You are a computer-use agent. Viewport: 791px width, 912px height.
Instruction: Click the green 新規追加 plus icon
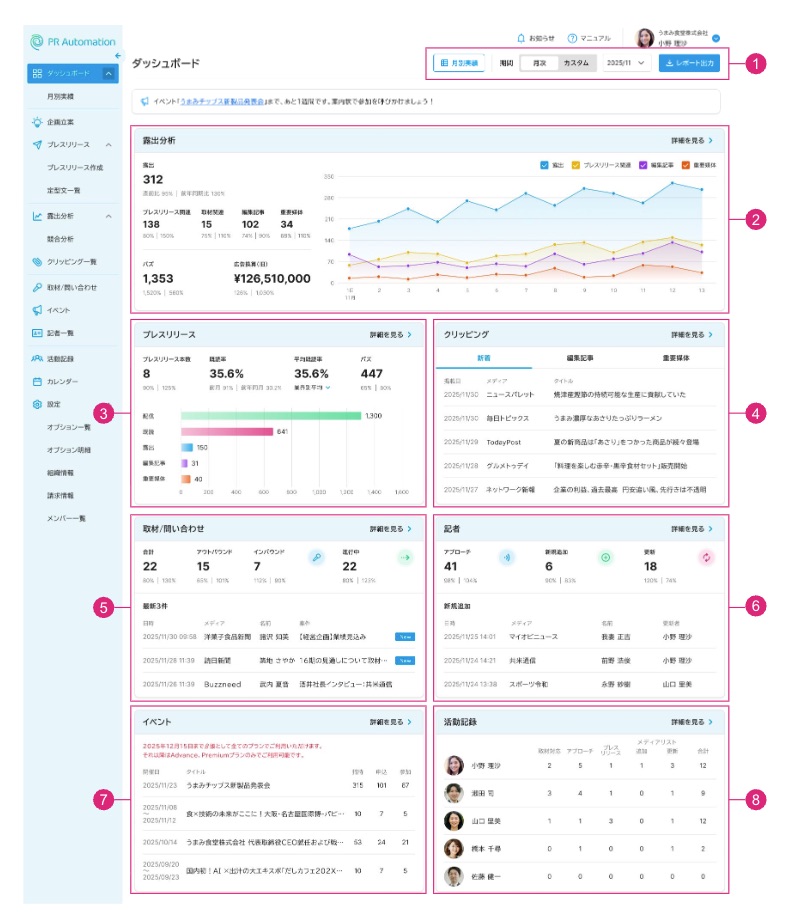pos(604,557)
